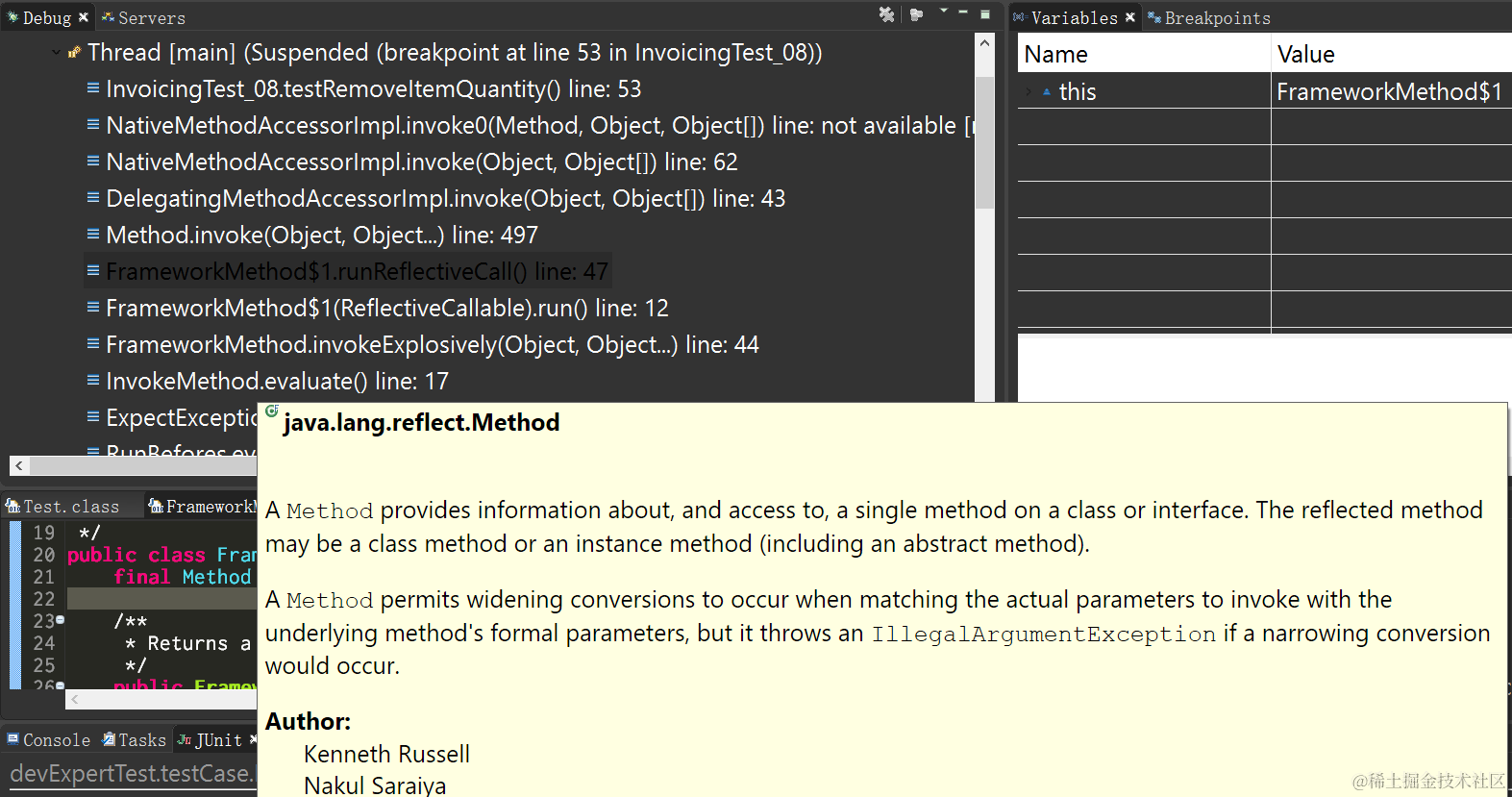Click the Breakpoints icon on the Breakpoints tab
This screenshot has height=797, width=1512.
click(x=1153, y=17)
